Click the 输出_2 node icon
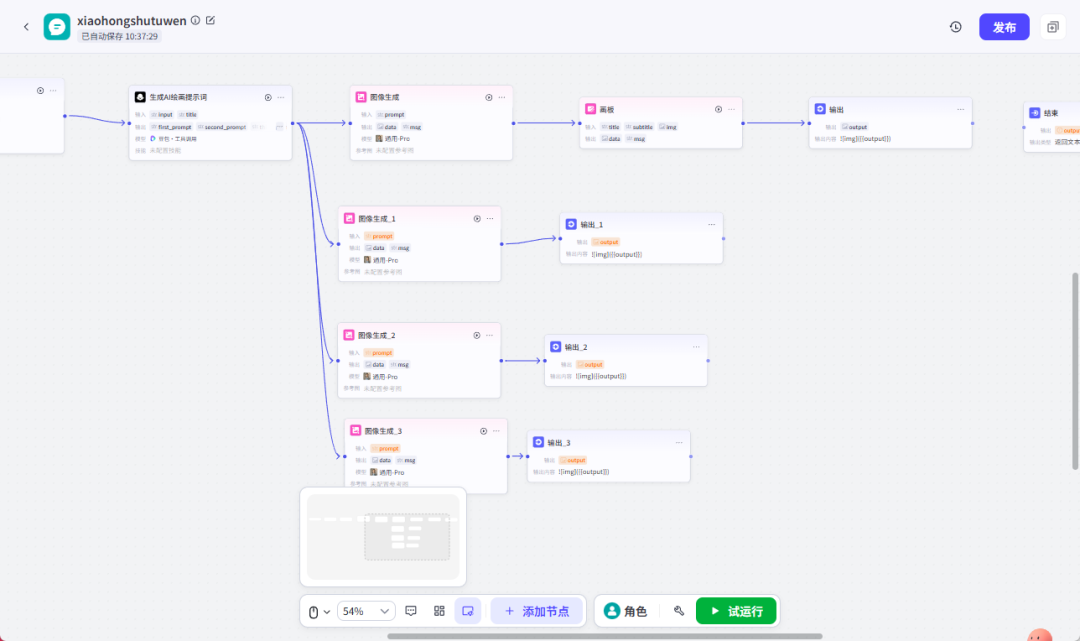Image resolution: width=1080 pixels, height=641 pixels. tap(555, 346)
